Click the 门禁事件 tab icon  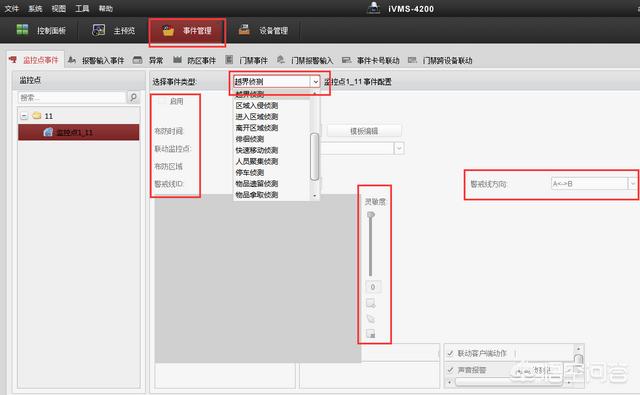tap(229, 60)
